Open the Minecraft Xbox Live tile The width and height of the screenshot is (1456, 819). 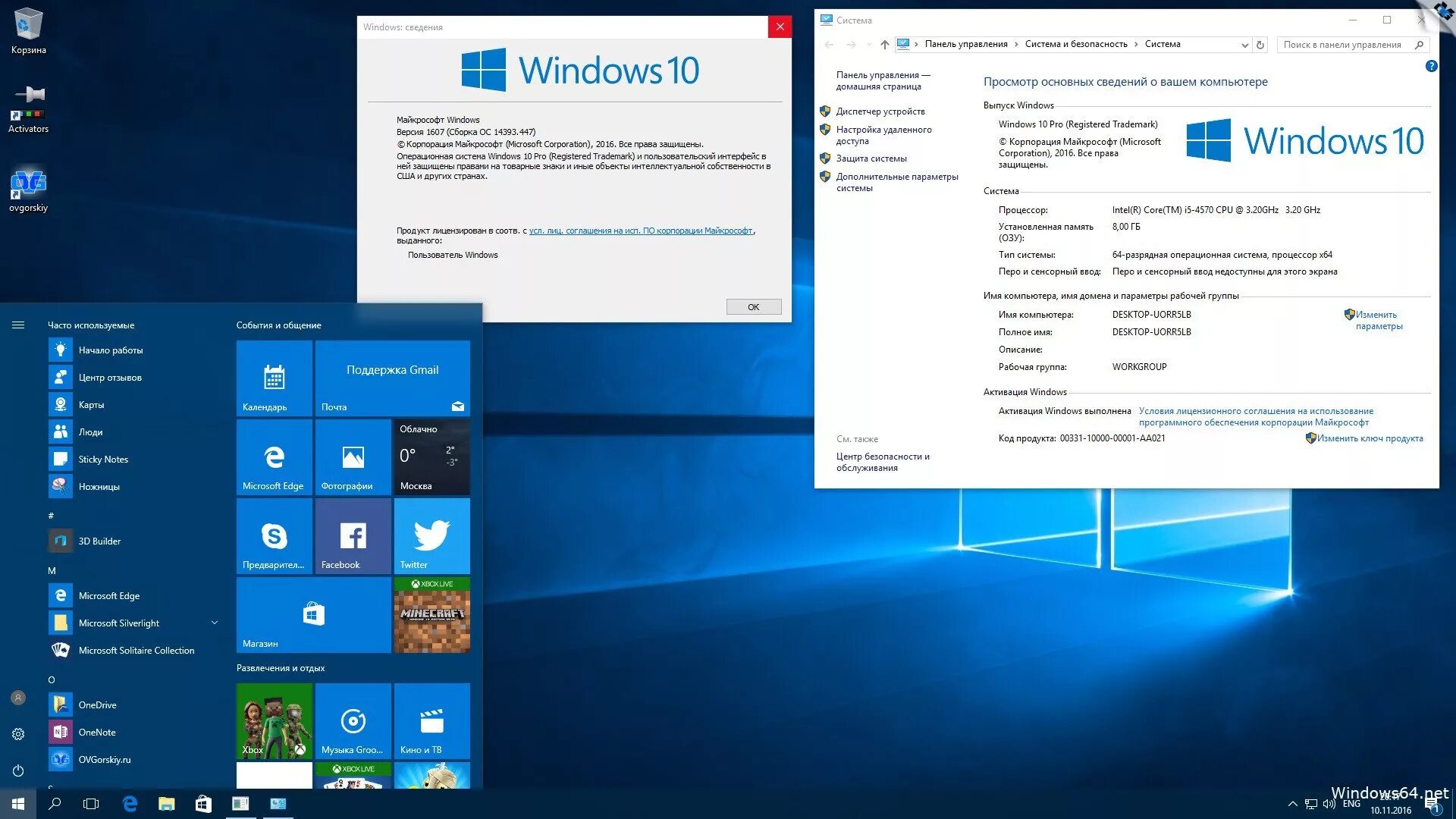click(x=432, y=615)
